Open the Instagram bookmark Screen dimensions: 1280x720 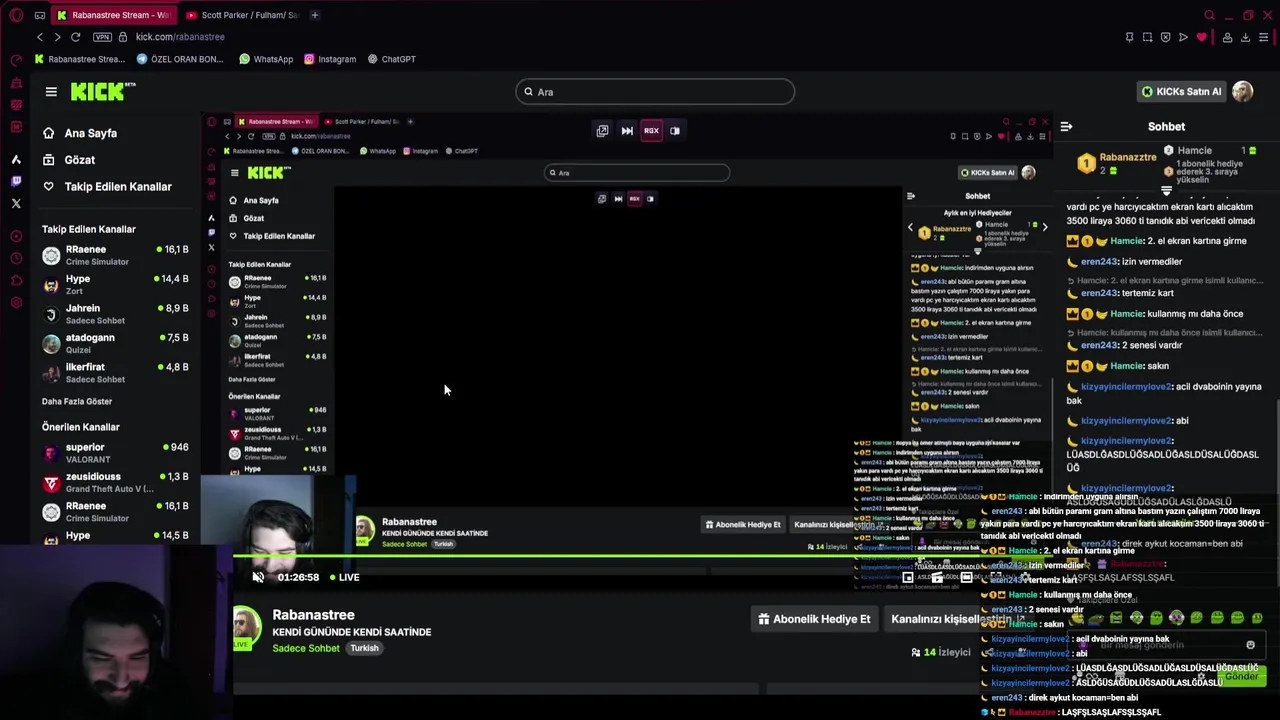click(x=330, y=59)
